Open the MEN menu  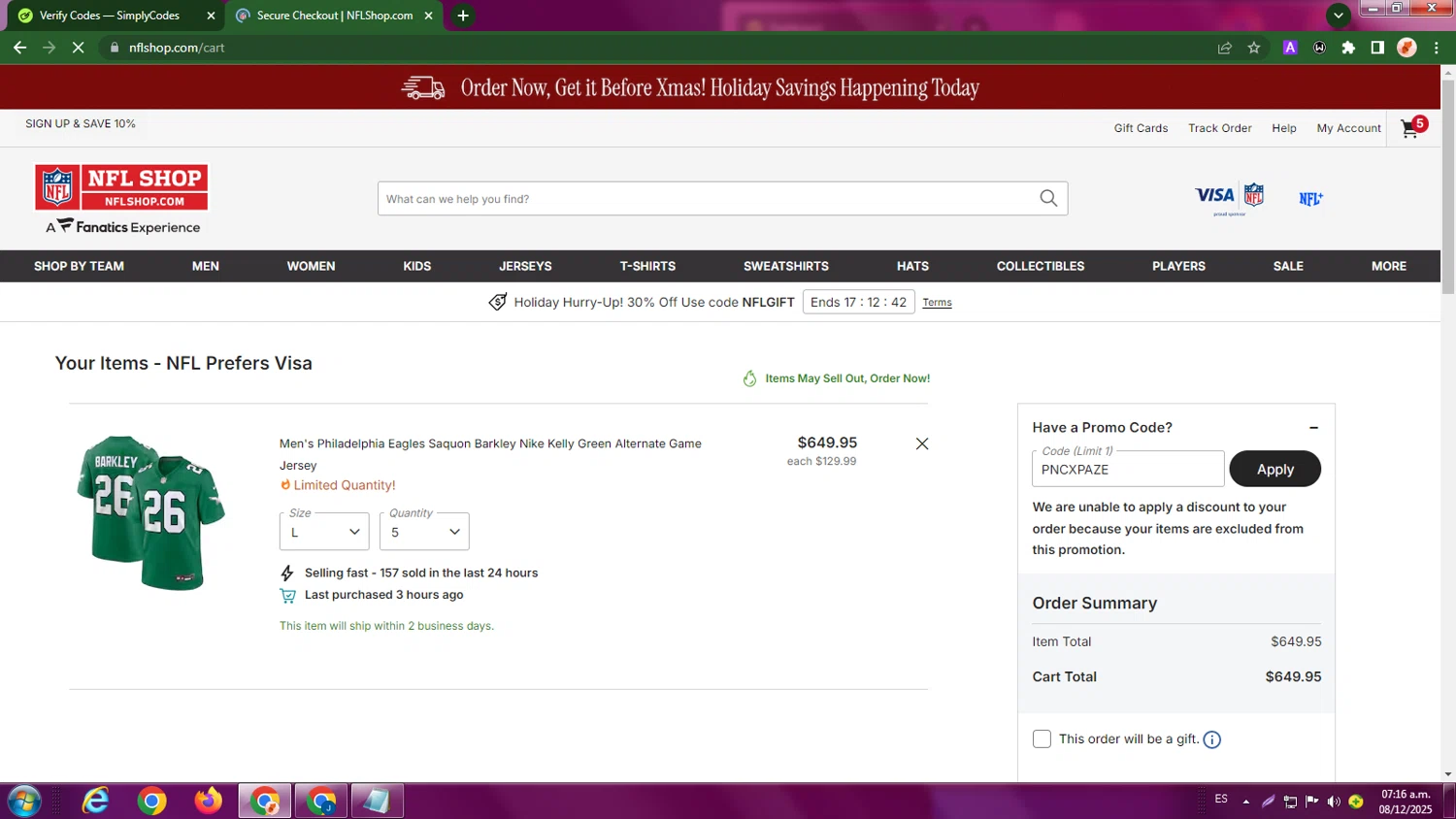206,266
